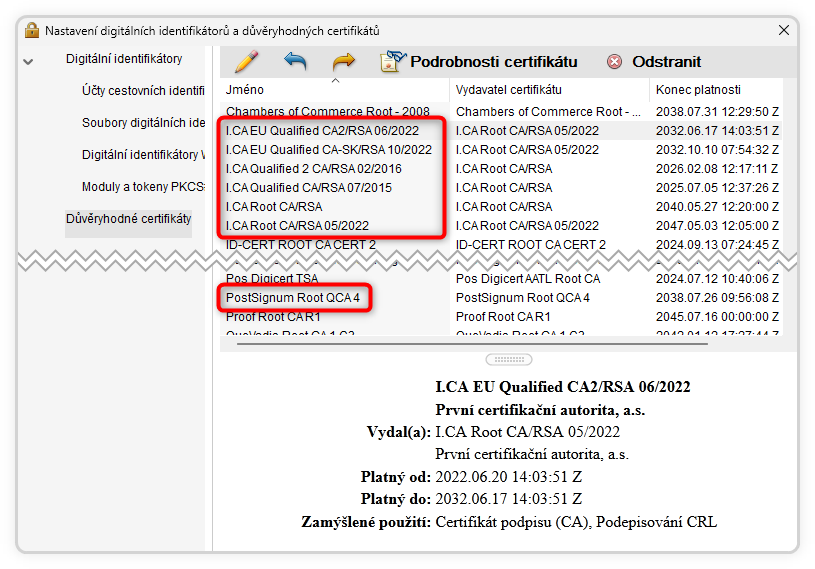Screen dimensions: 815x569
Task: Select Moduly a tokeny PKCS item
Action: (x=143, y=187)
